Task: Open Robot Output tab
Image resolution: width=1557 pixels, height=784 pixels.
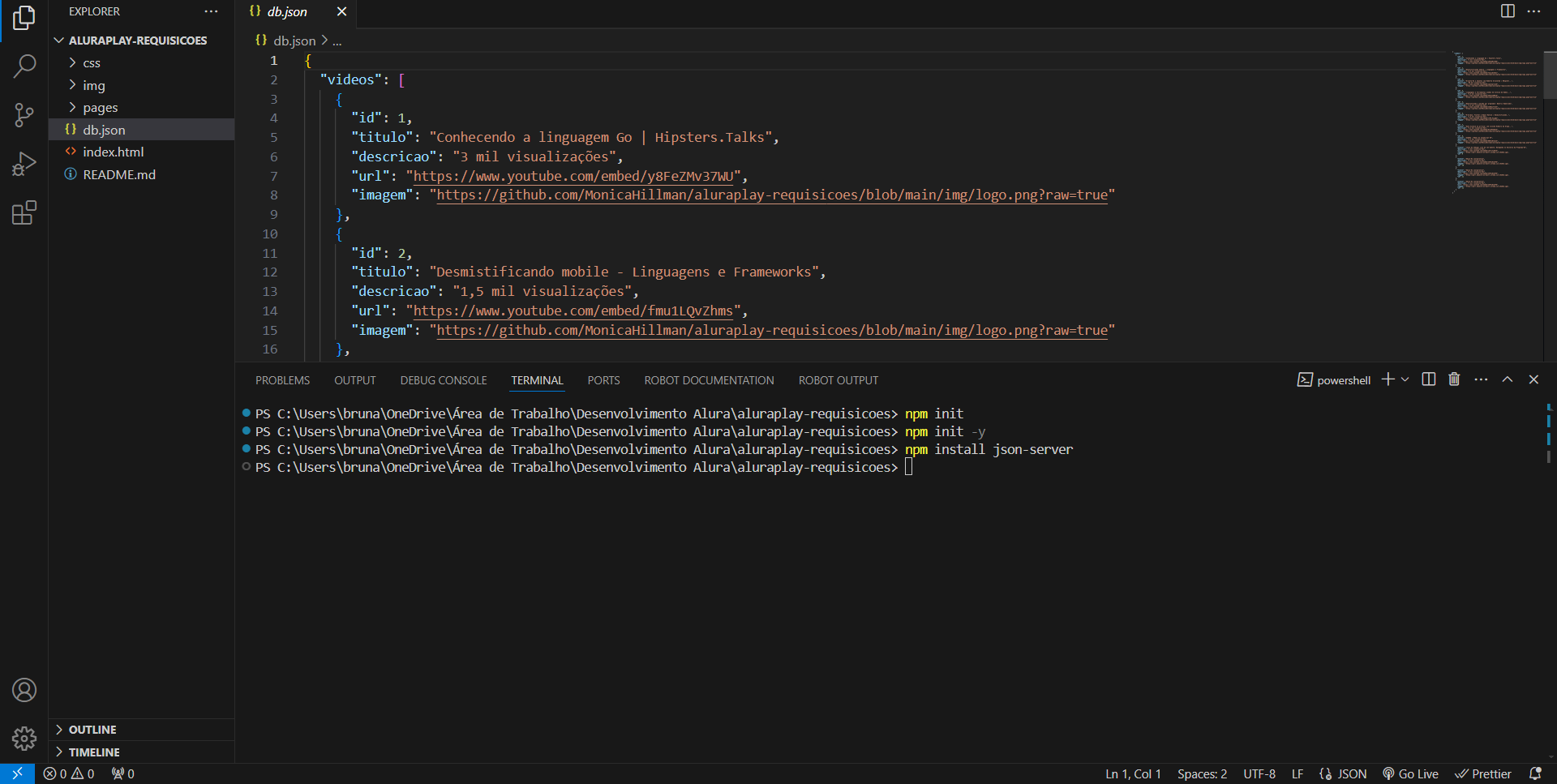Action: (x=839, y=380)
